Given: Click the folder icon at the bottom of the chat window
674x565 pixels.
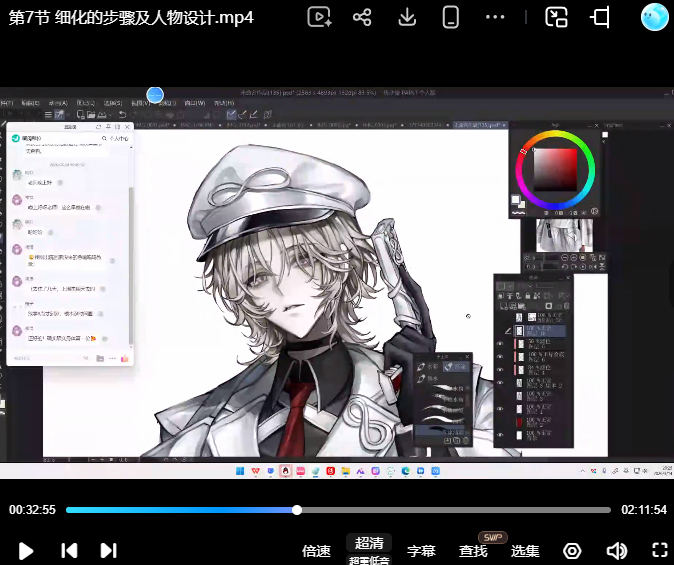Looking at the screenshot, I should click(100, 358).
